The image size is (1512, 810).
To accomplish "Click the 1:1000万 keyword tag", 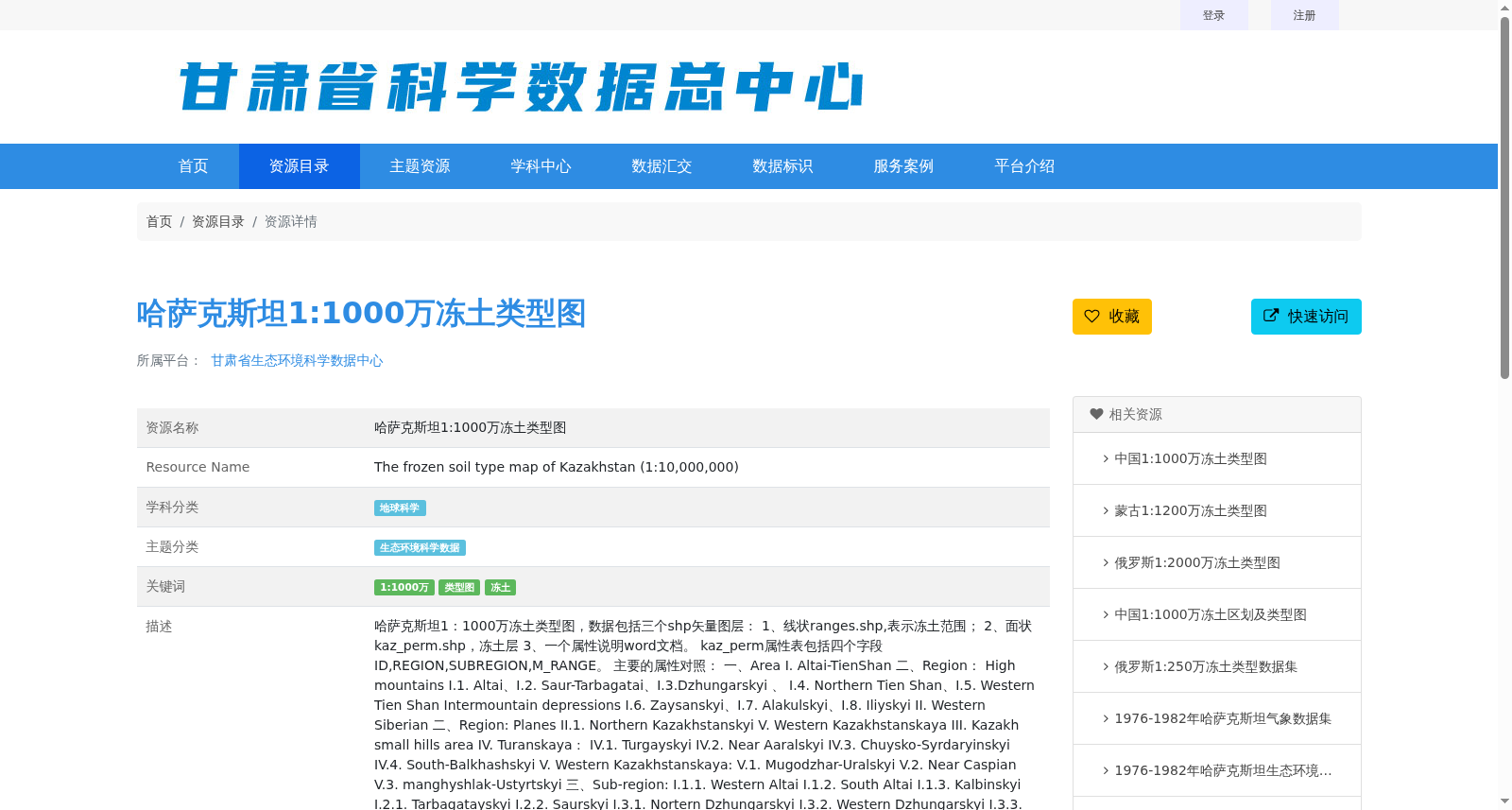I will tap(404, 588).
